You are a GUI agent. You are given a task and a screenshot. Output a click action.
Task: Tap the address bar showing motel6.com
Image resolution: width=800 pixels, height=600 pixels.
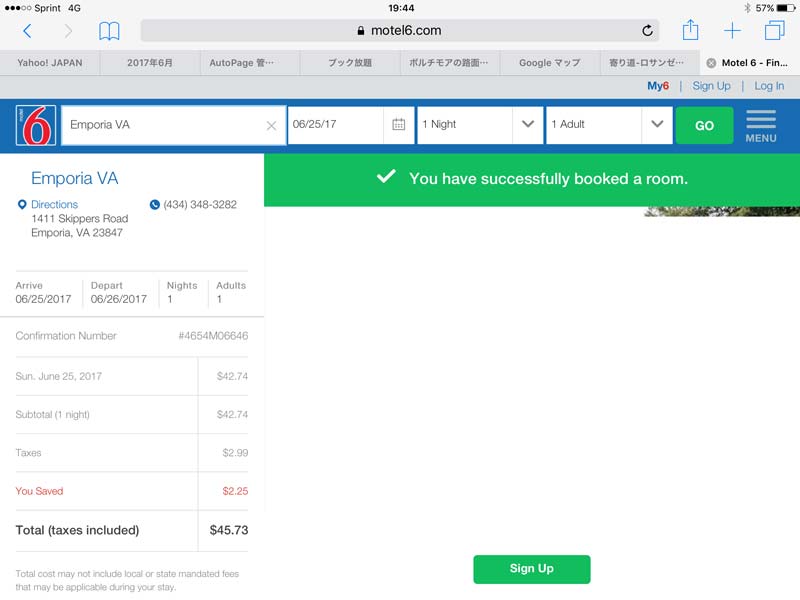click(399, 31)
